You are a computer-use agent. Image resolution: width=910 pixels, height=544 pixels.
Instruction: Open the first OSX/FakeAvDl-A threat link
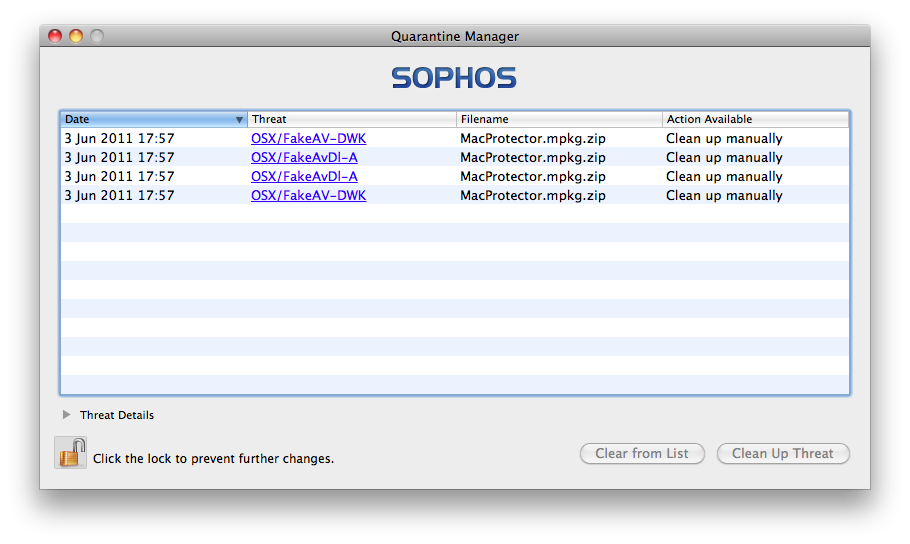[x=304, y=157]
